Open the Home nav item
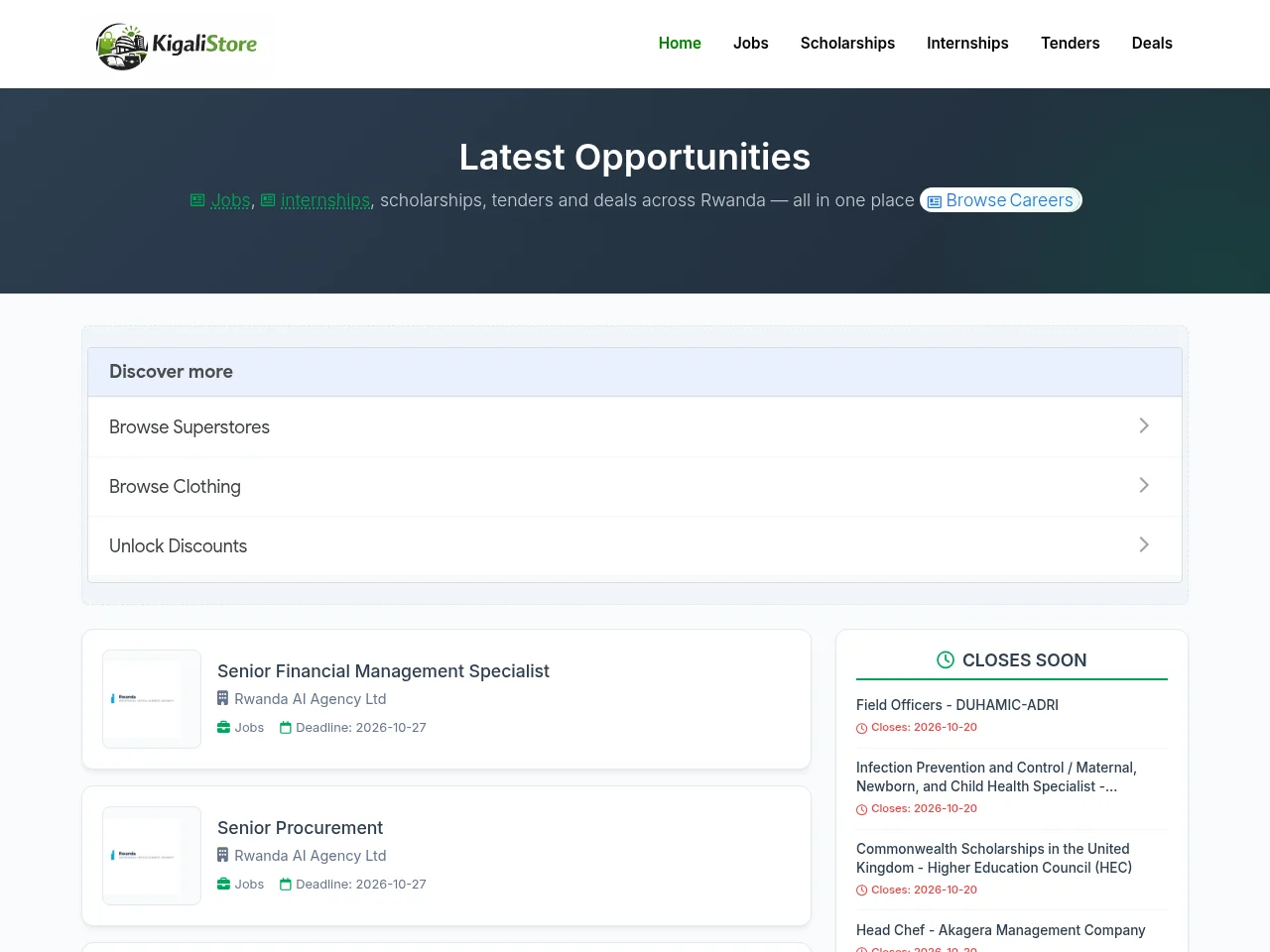 680,44
